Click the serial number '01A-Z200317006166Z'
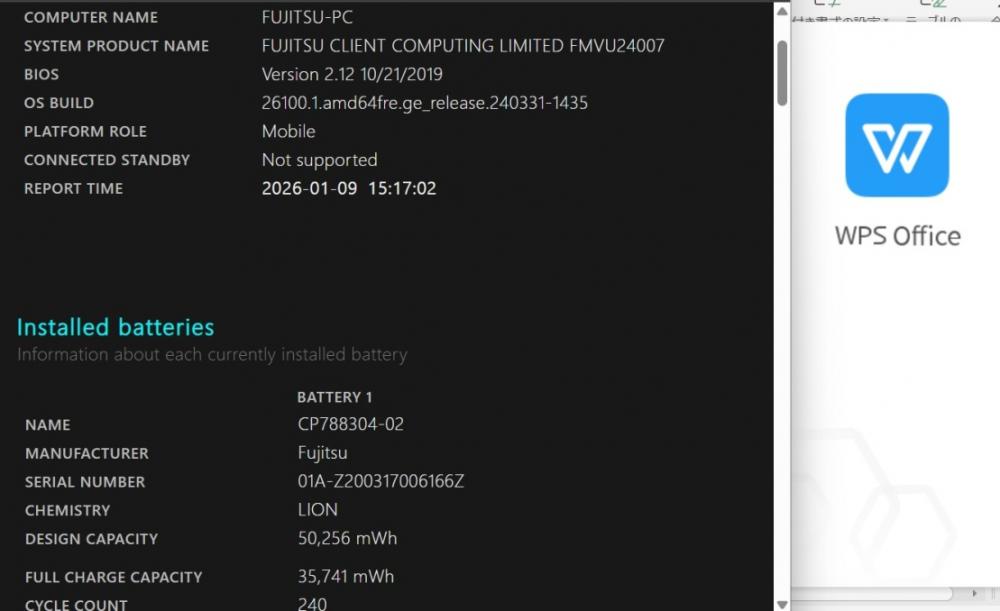Image resolution: width=1000 pixels, height=611 pixels. click(x=381, y=482)
